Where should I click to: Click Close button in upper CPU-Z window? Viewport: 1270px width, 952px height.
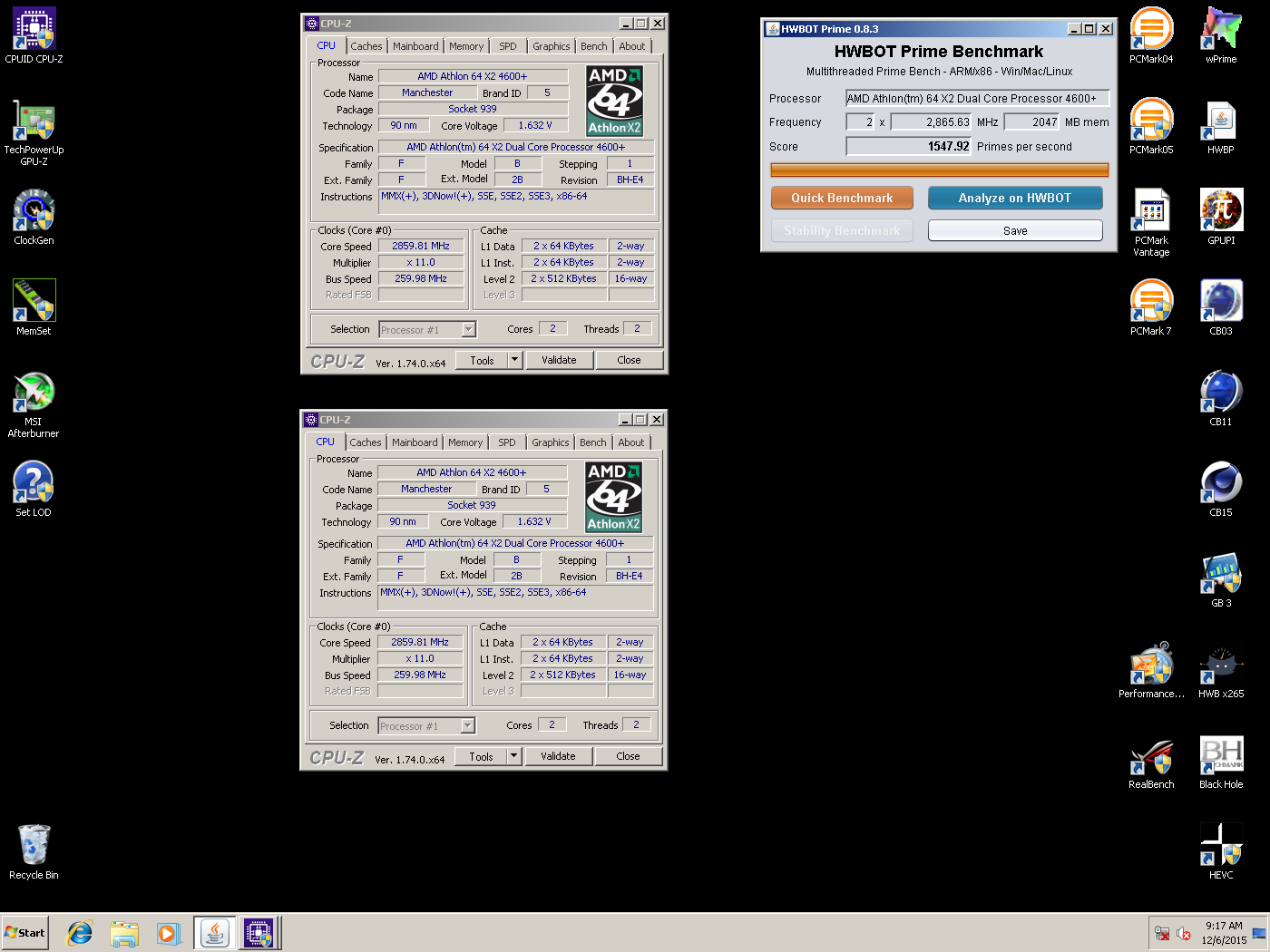coord(629,360)
